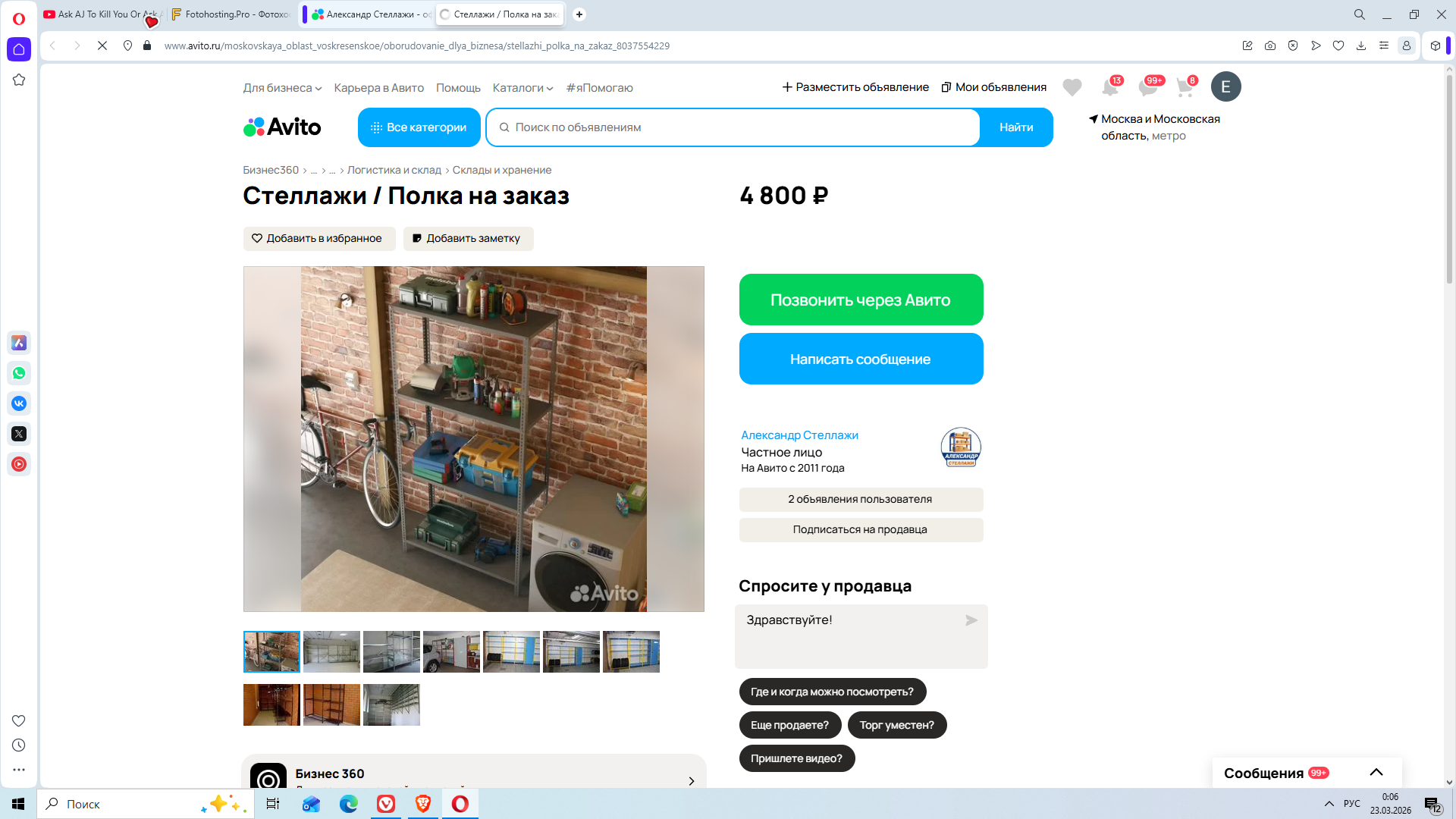Click the messages bubble icon with 99+
The width and height of the screenshot is (1456, 819).
[x=1147, y=87]
